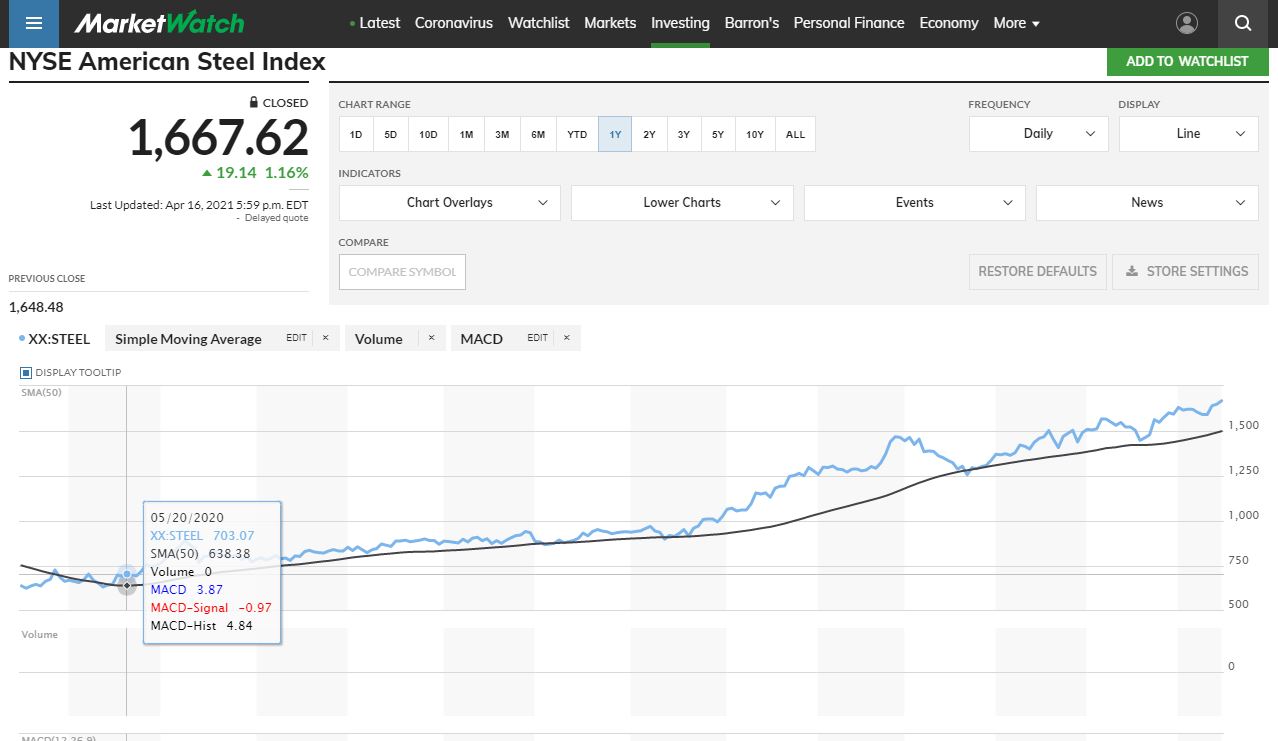Edit the Simple Moving Average settings
1278x741 pixels.
296,338
